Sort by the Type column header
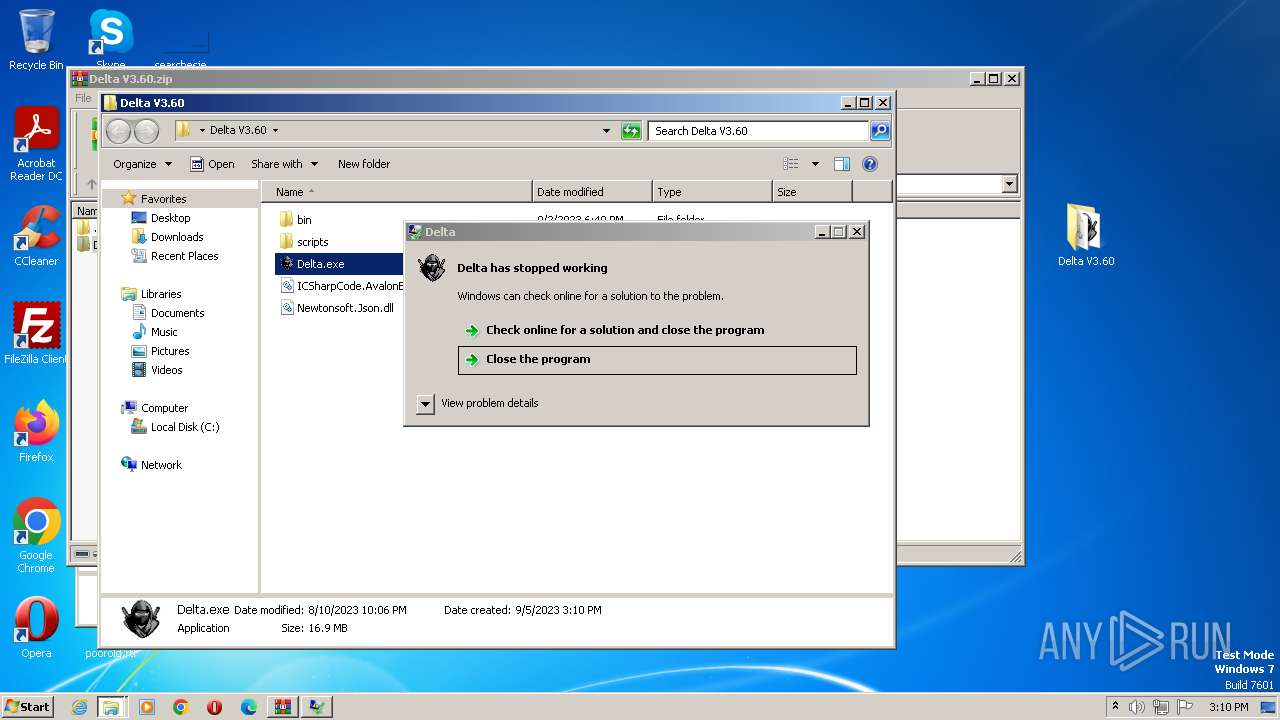1280x720 pixels. (712, 192)
